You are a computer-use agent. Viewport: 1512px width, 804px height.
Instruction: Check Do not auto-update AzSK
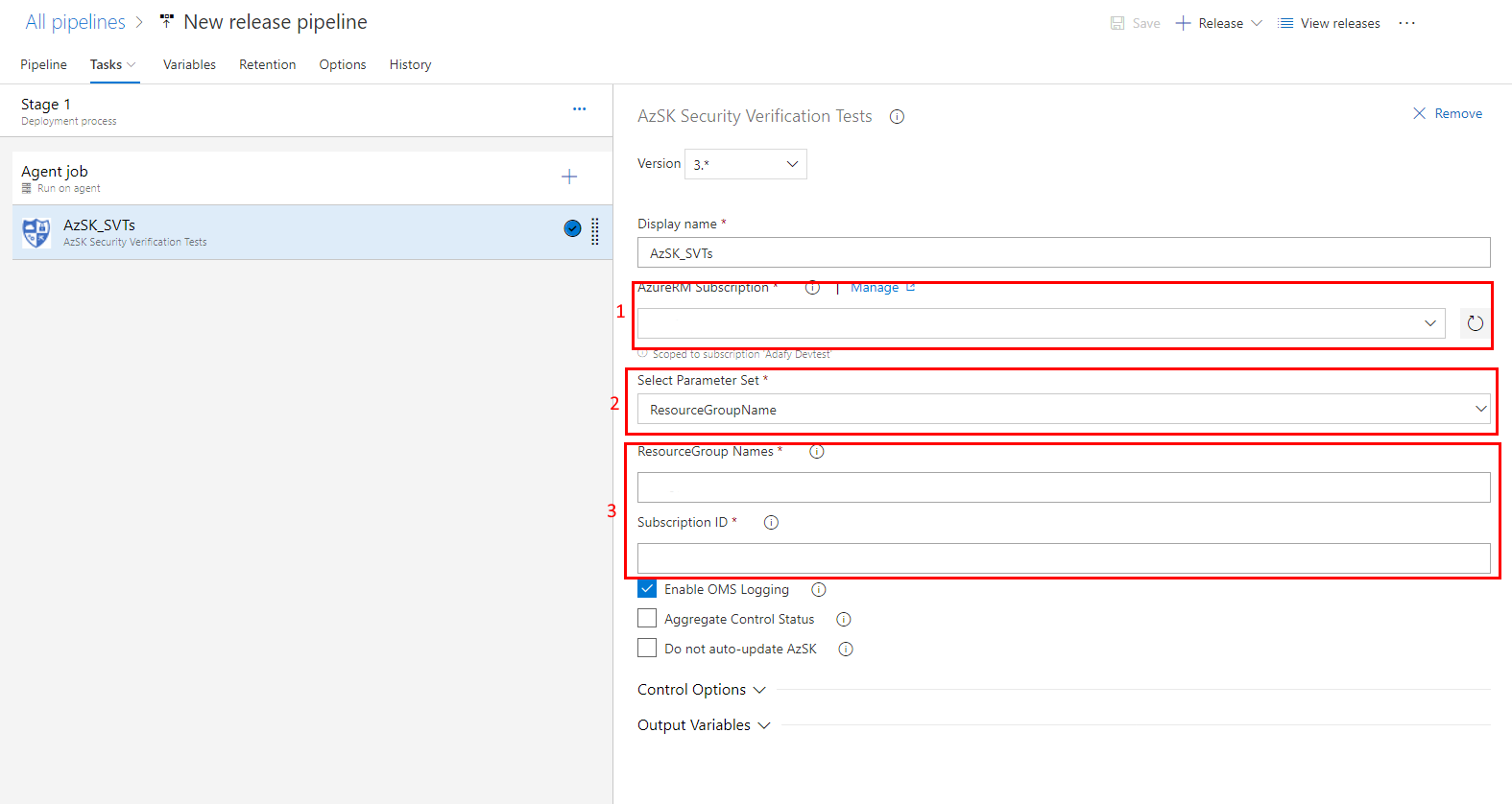[647, 649]
